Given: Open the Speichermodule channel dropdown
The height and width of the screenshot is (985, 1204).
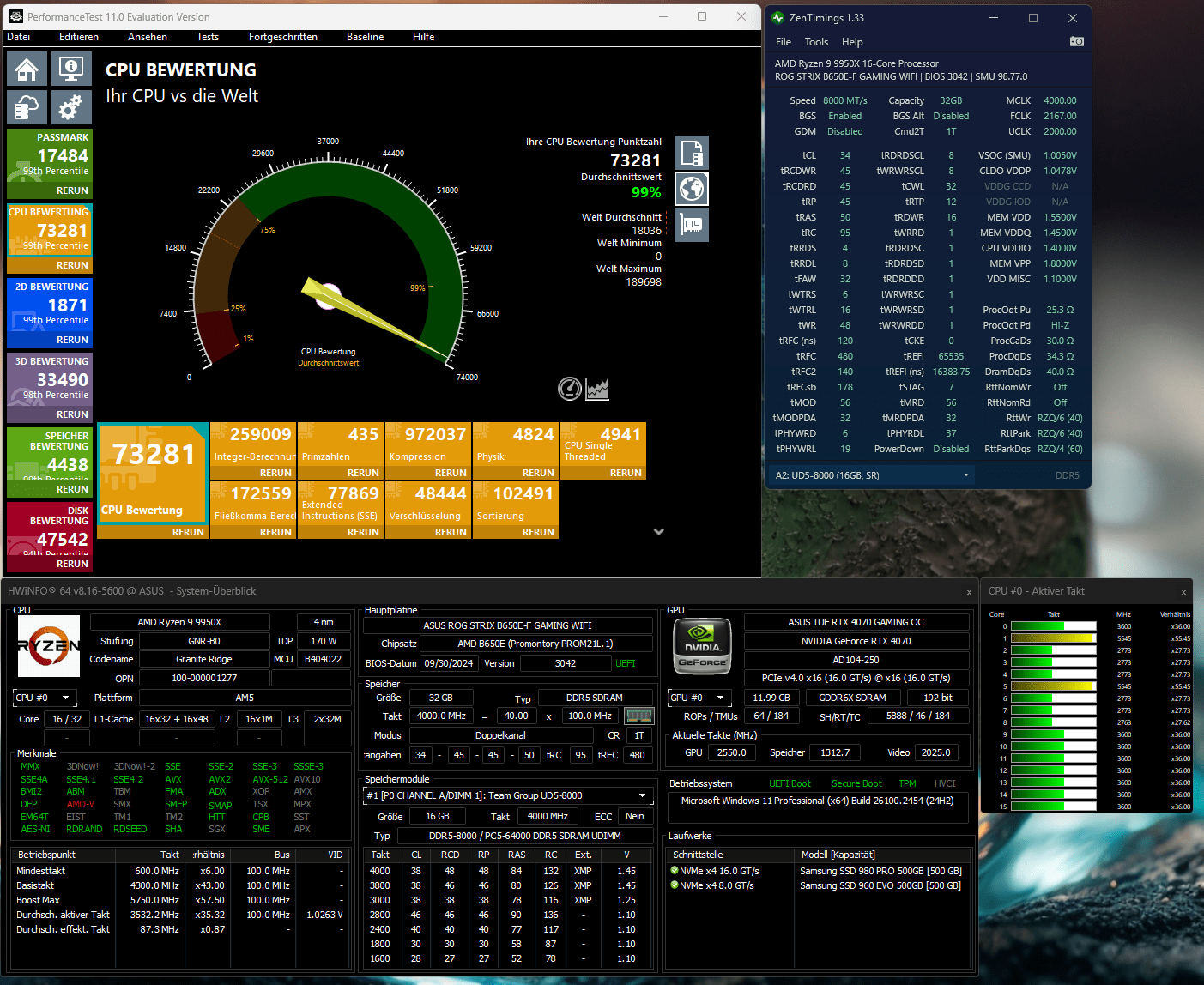Looking at the screenshot, I should 509,795.
